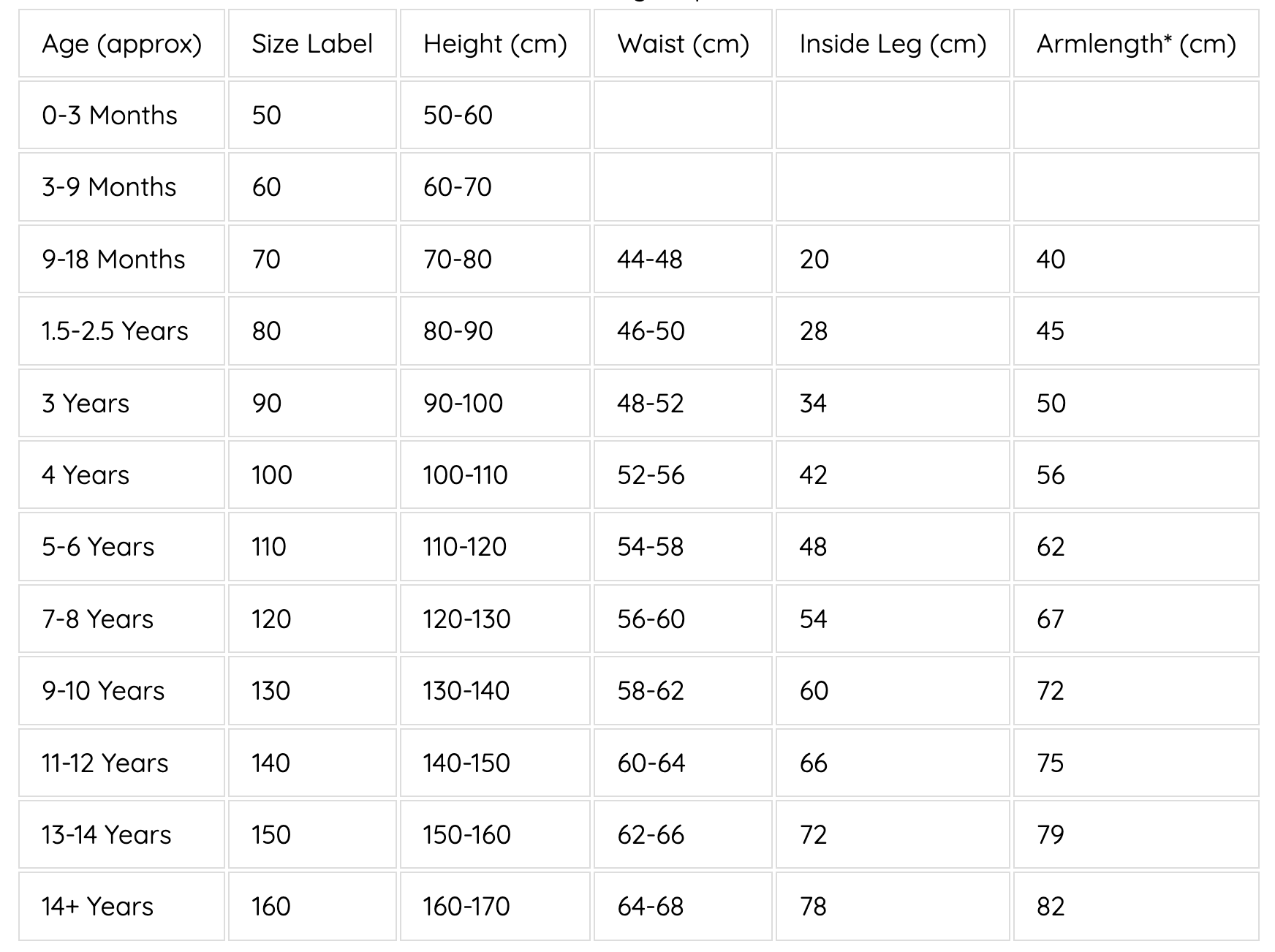Viewport: 1275px width, 952px height.
Task: Select the 7-8 Years age cell
Action: click(x=97, y=619)
